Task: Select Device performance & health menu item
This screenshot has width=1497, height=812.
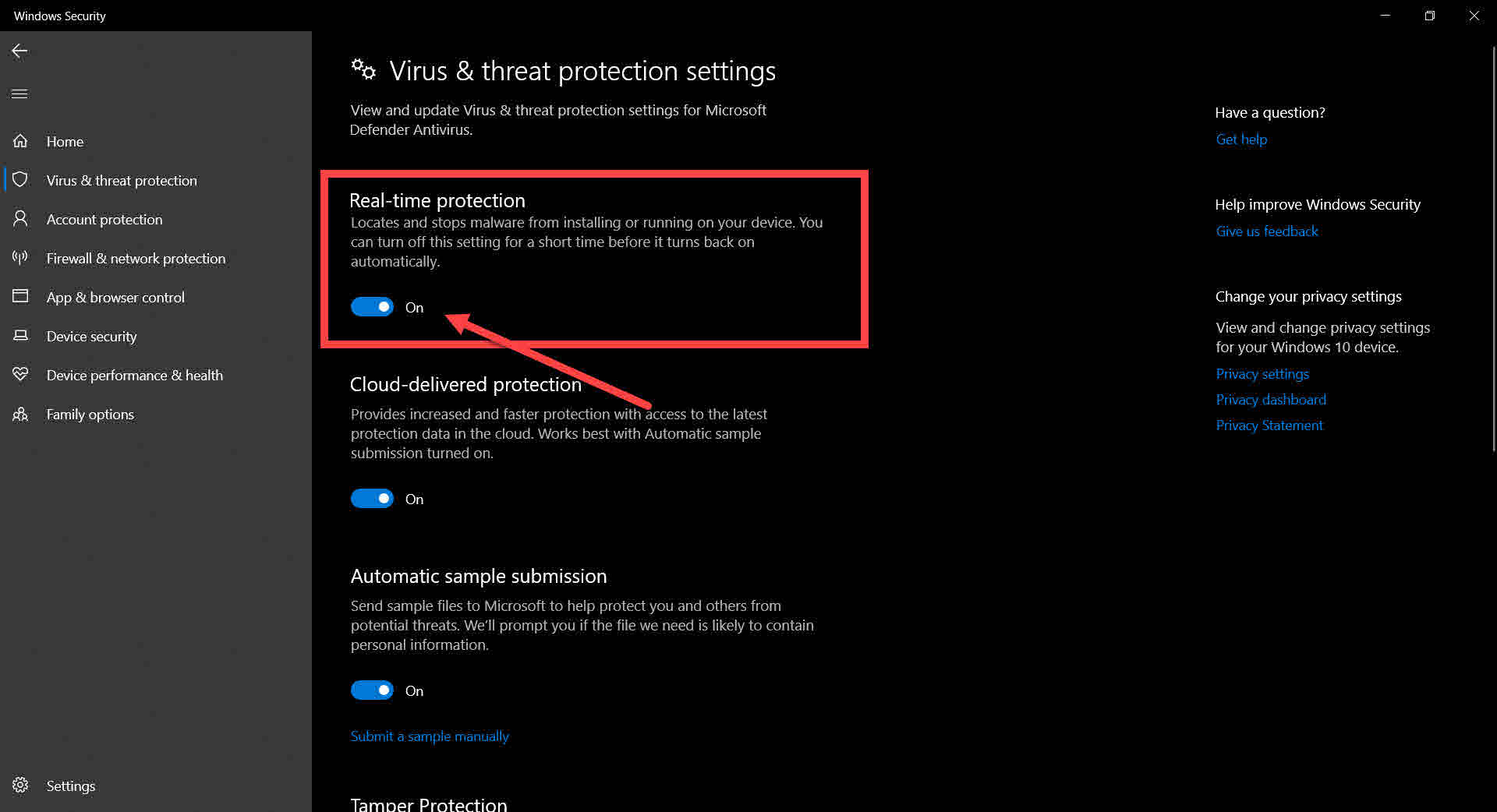Action: (x=135, y=375)
